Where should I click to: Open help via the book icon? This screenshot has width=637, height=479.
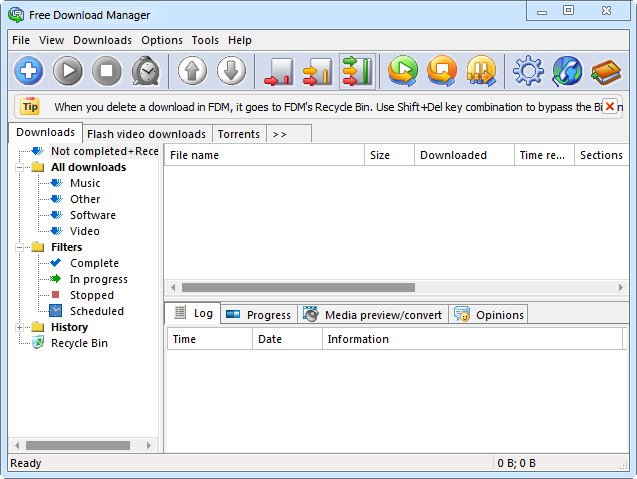click(x=606, y=72)
